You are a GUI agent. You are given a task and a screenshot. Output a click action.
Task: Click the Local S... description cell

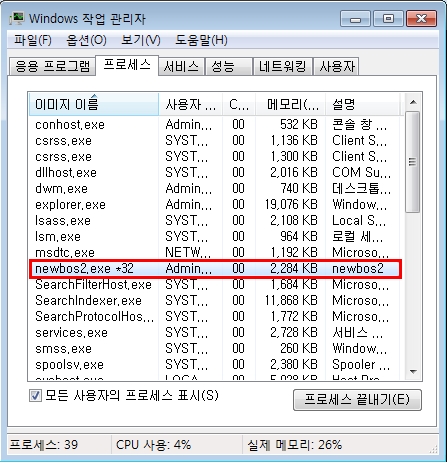coord(359,221)
